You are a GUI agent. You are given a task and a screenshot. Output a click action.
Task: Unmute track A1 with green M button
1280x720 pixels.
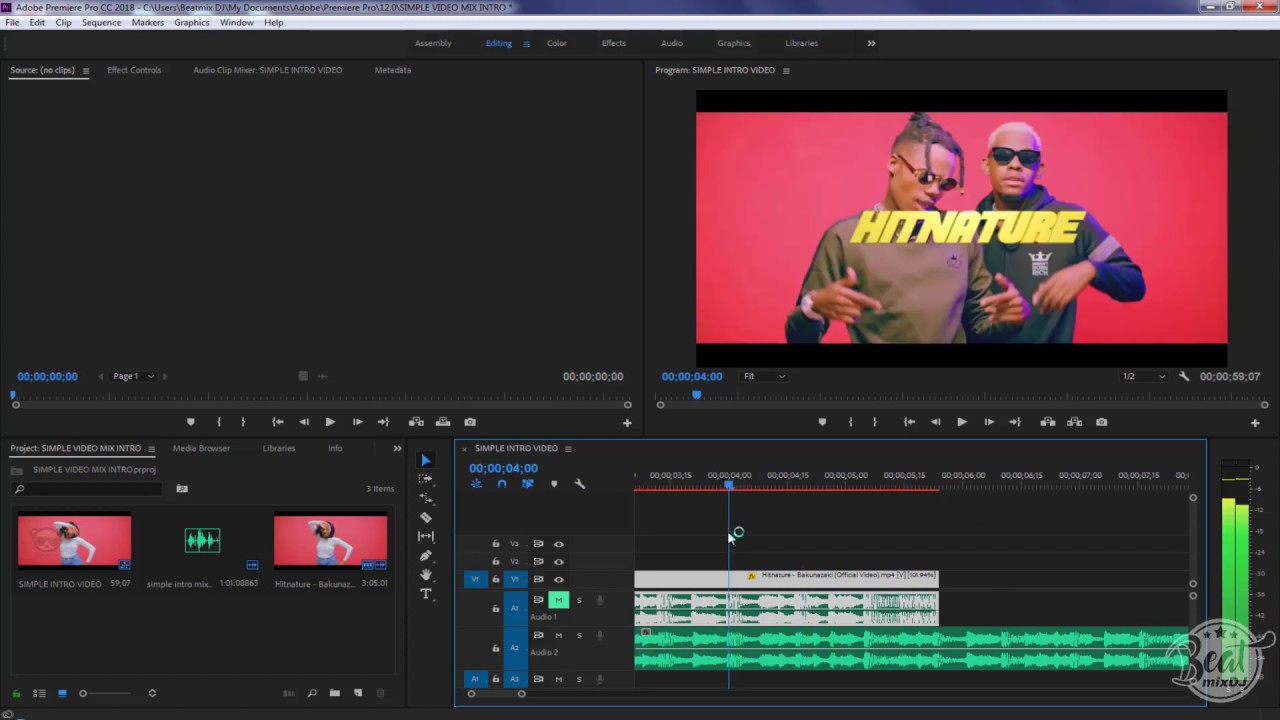[x=559, y=600]
